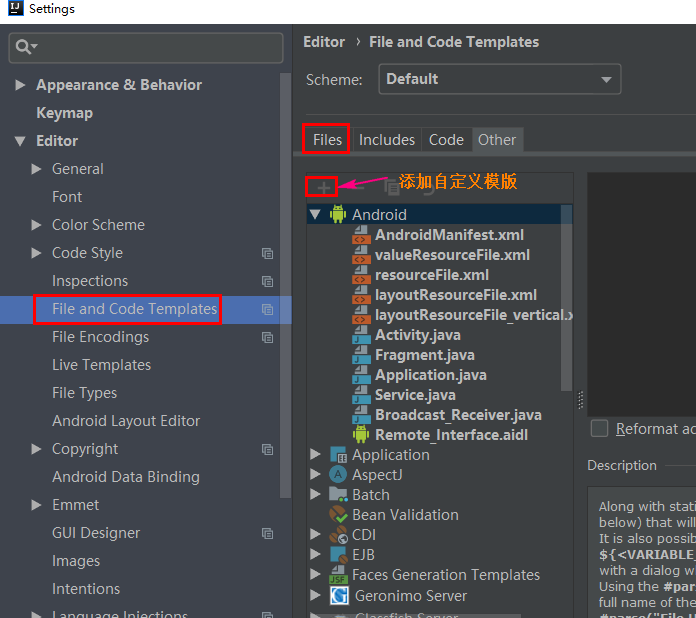Click project-level icon next to Inspections
Image resolution: width=696 pixels, height=618 pixels.
point(267,281)
